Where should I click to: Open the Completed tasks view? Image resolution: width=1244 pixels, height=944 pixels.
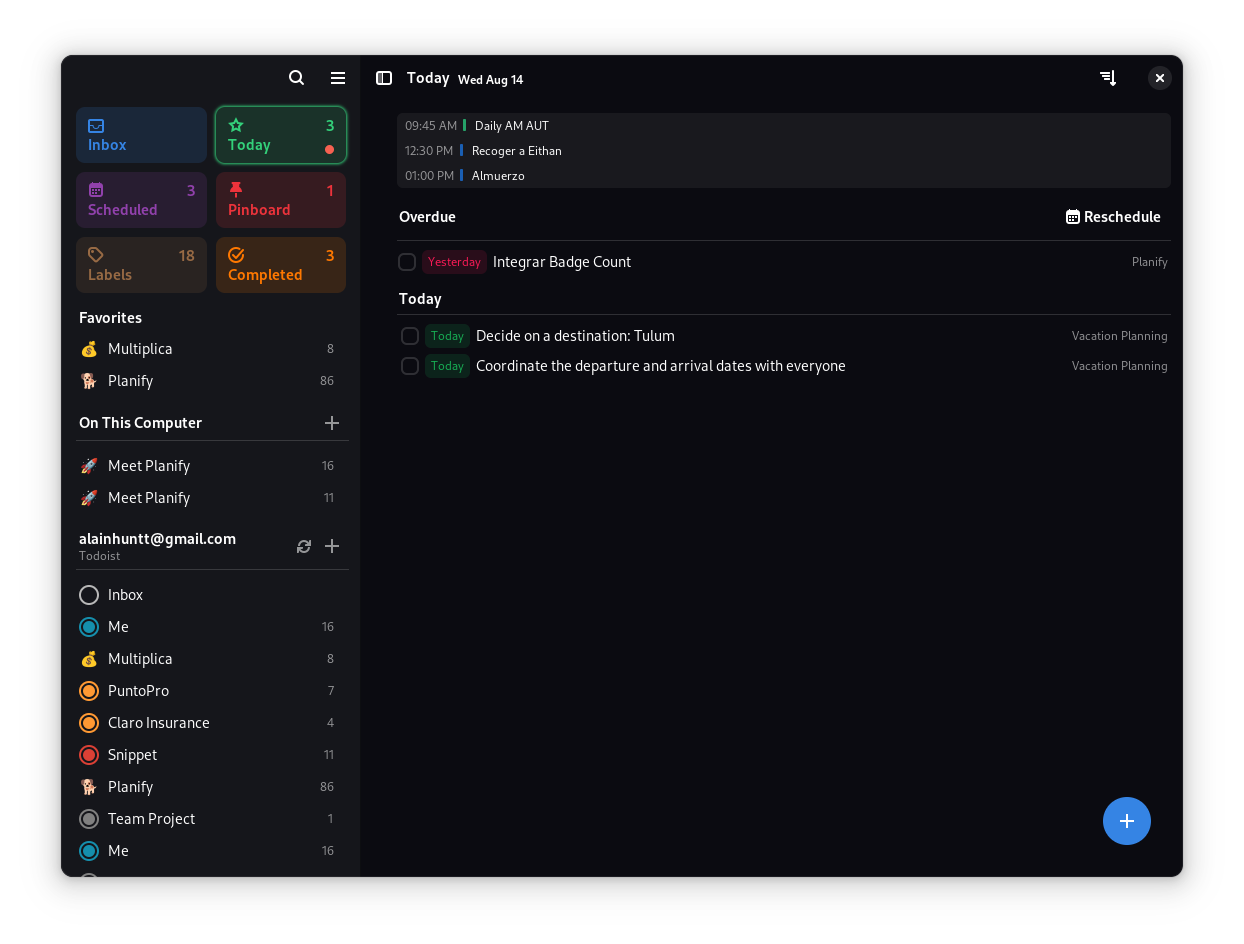[x=280, y=264]
